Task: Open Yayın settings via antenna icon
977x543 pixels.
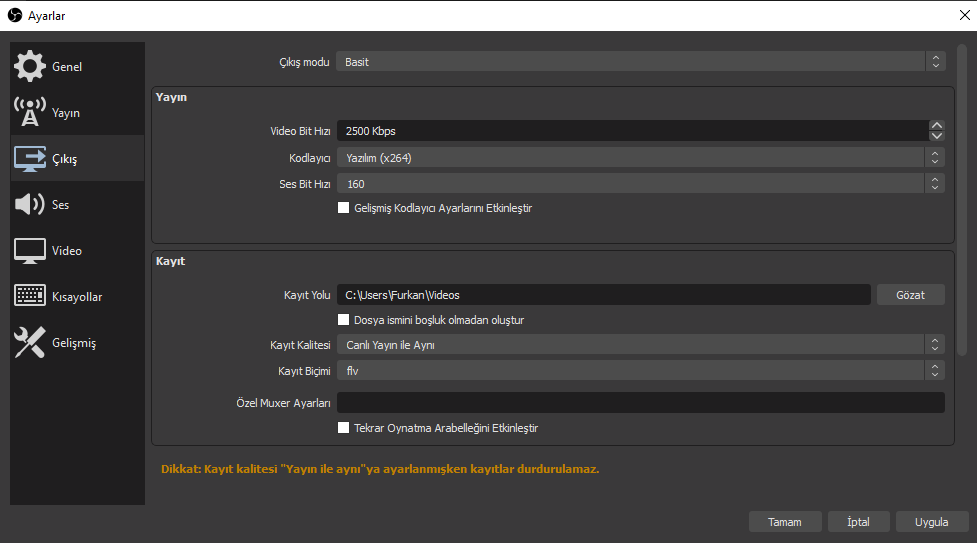Action: [x=29, y=112]
